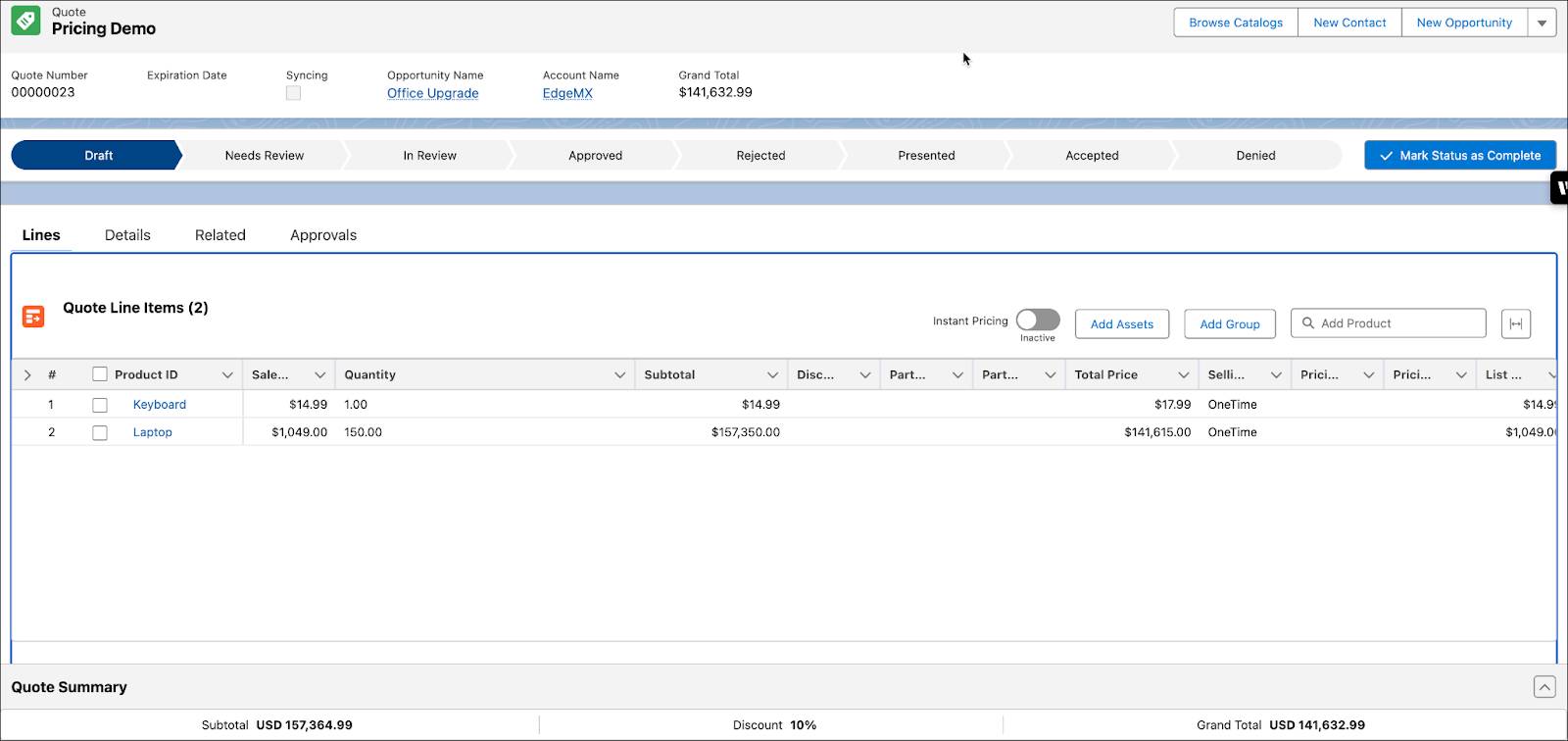Viewport: 1568px width, 741px height.
Task: Select the Needs Review stage
Action: [264, 155]
